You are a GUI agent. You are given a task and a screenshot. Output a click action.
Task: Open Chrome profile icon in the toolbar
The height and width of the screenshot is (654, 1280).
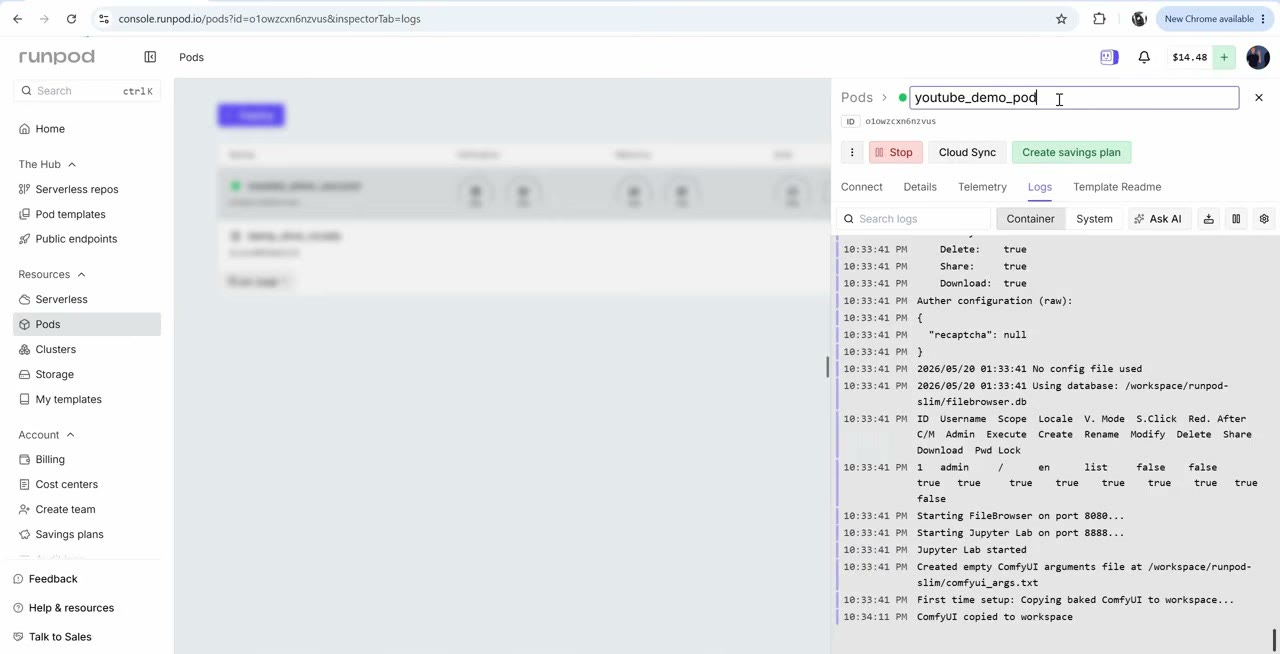[1139, 19]
